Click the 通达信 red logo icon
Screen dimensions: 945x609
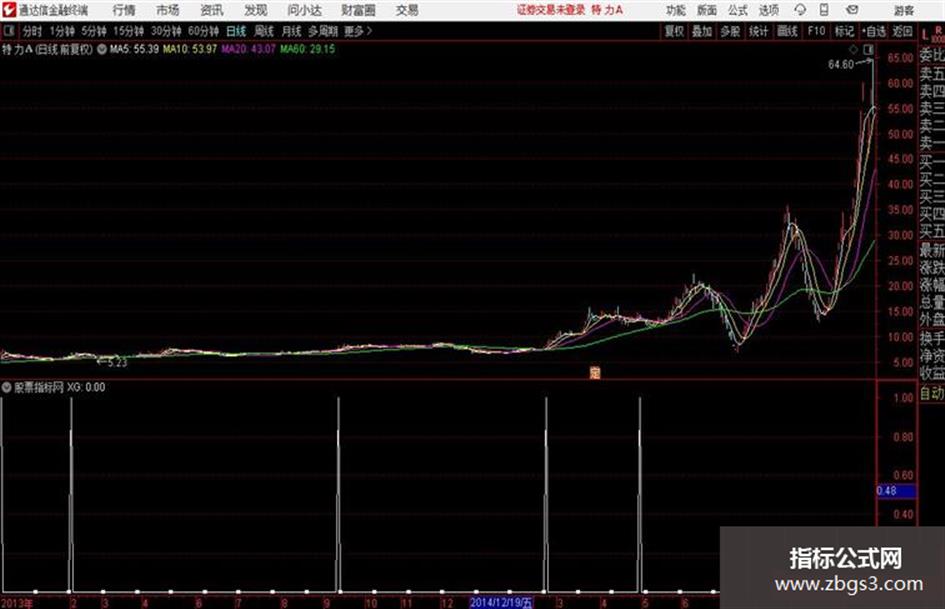tap(9, 10)
